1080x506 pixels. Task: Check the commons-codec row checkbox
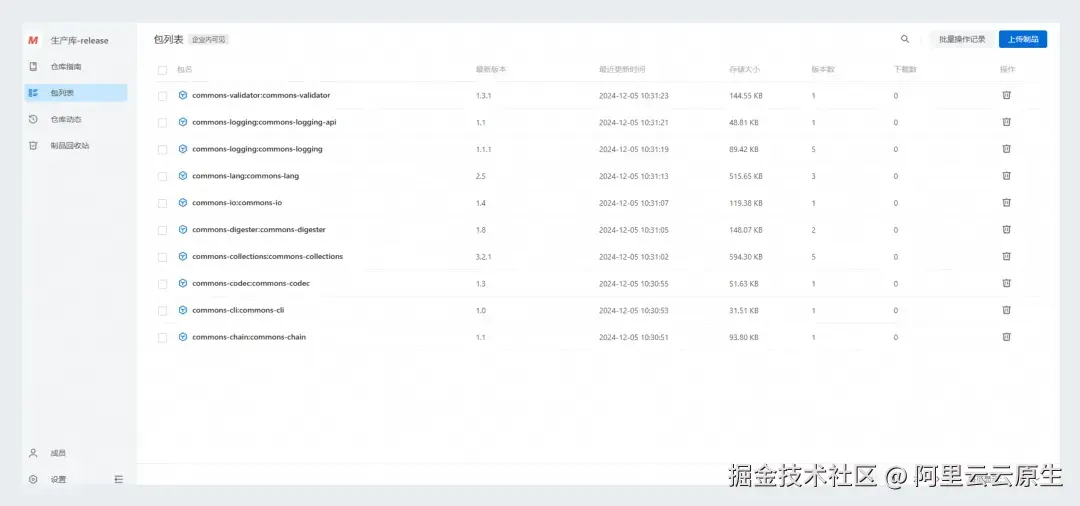coord(163,284)
